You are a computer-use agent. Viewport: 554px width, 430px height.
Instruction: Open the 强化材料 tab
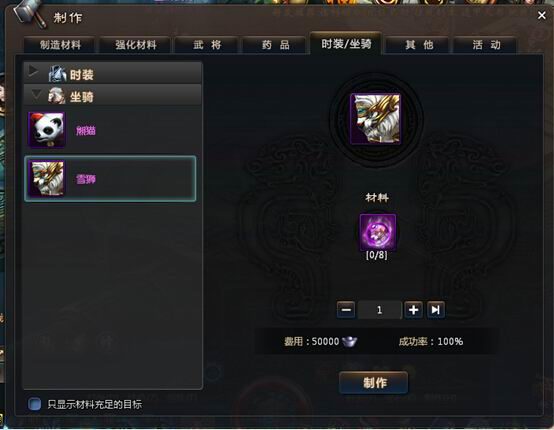tap(136, 45)
